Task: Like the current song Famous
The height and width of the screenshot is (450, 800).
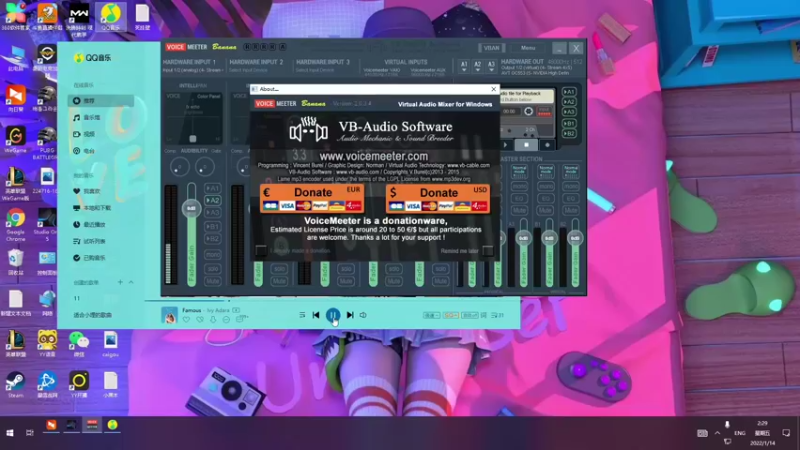Action: [186, 319]
